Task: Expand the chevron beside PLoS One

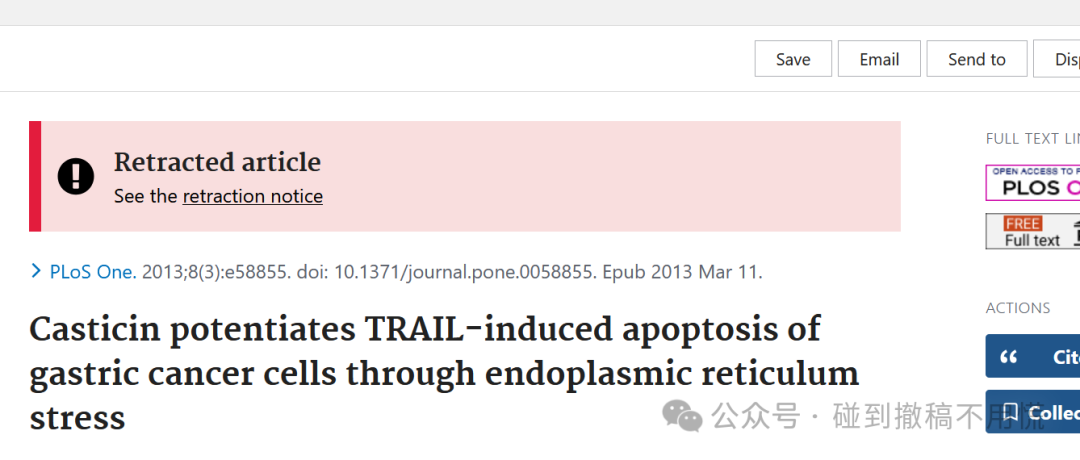Action: click(37, 271)
